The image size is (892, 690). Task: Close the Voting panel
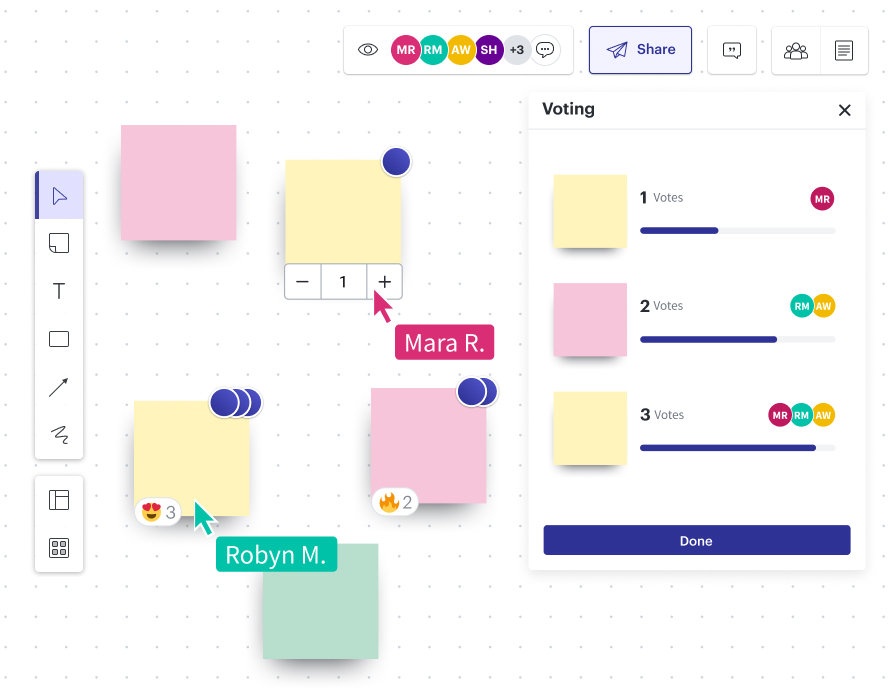pyautogui.click(x=844, y=110)
